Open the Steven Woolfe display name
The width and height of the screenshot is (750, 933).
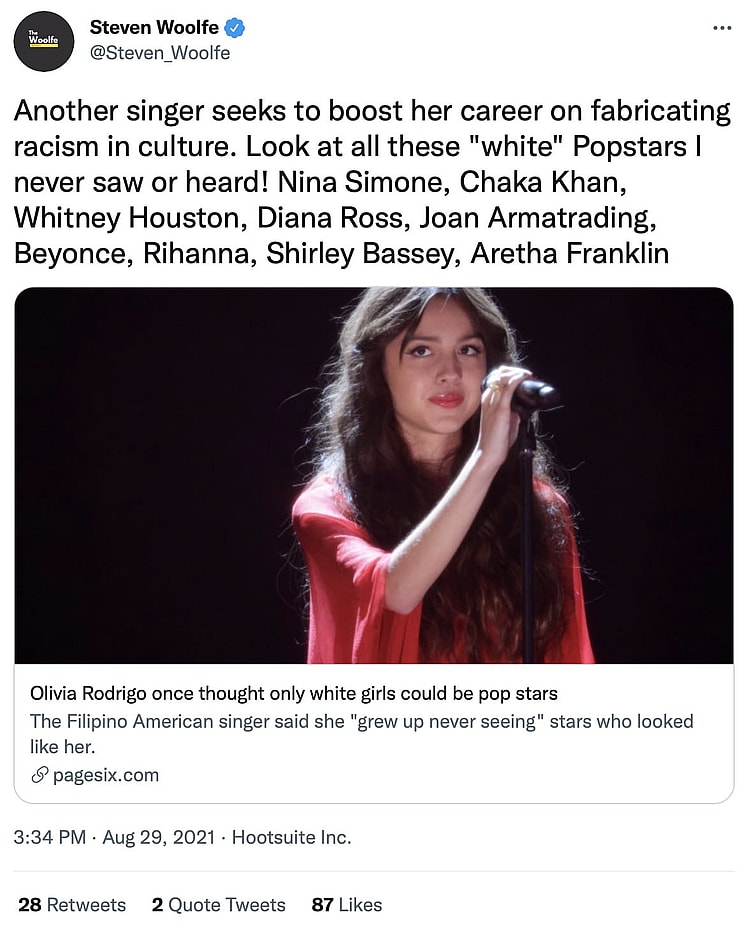(155, 27)
